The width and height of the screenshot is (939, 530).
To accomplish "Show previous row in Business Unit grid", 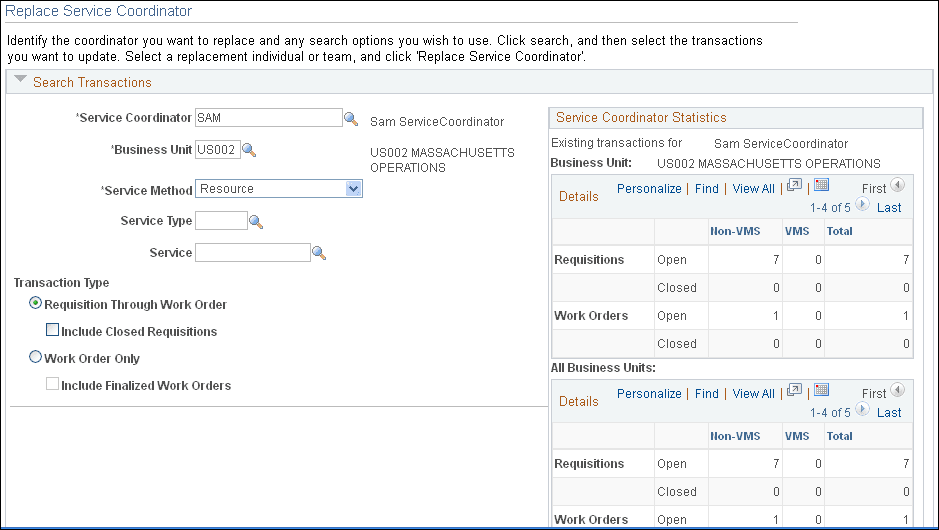I will (897, 185).
